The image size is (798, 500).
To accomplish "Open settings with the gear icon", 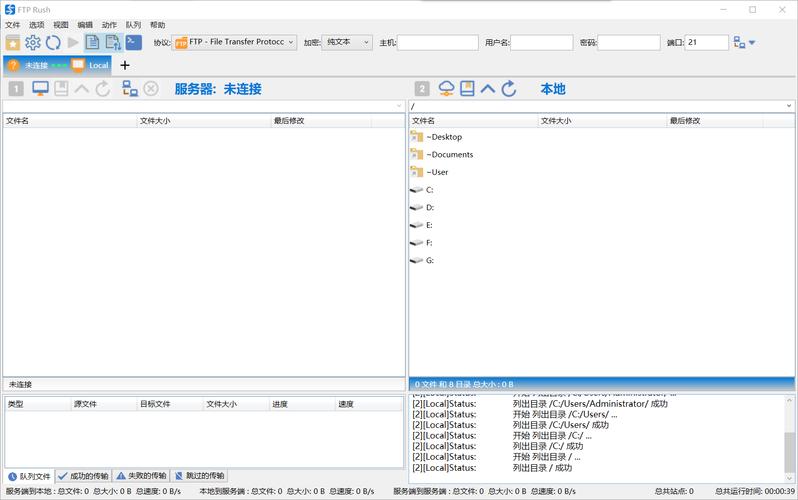I will pyautogui.click(x=33, y=43).
